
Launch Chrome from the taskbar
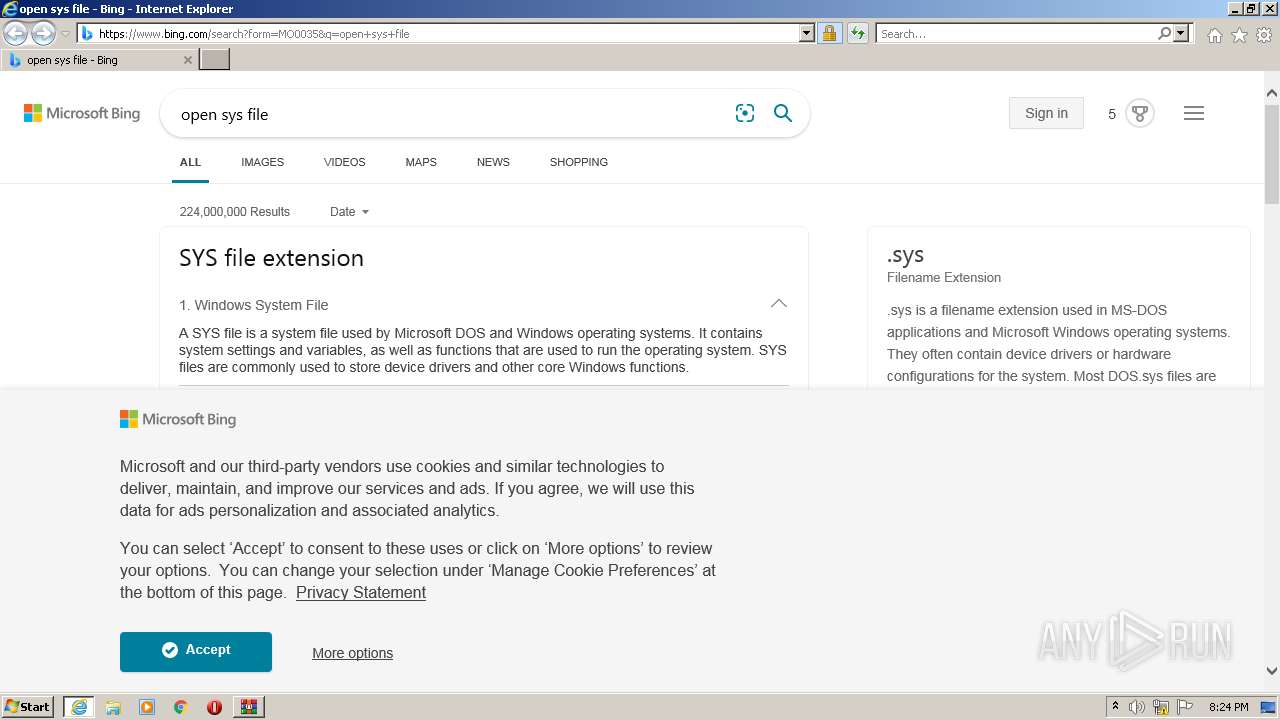coord(181,707)
